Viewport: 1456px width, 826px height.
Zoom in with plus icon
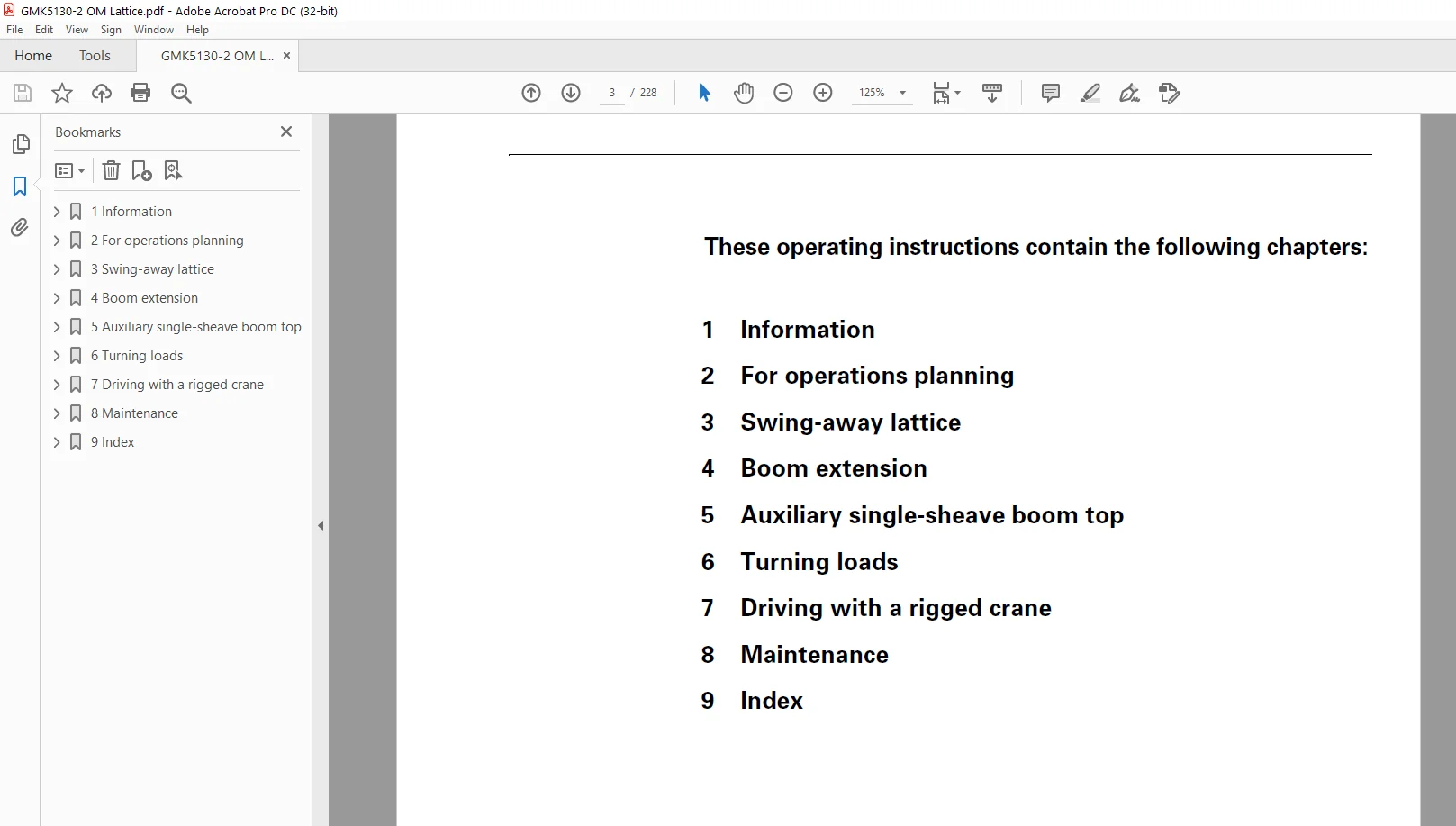(823, 93)
